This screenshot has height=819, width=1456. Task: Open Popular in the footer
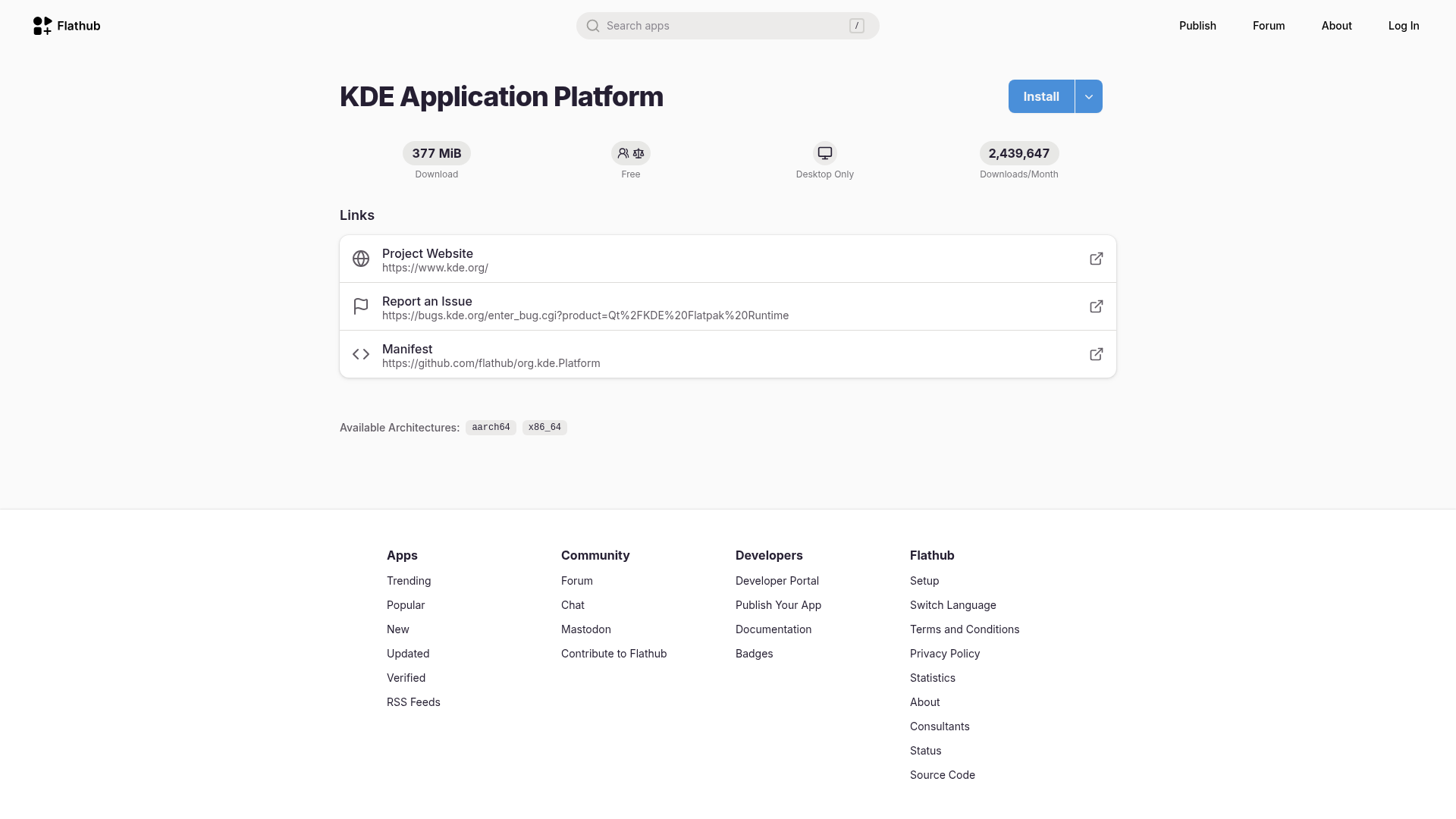tap(406, 605)
